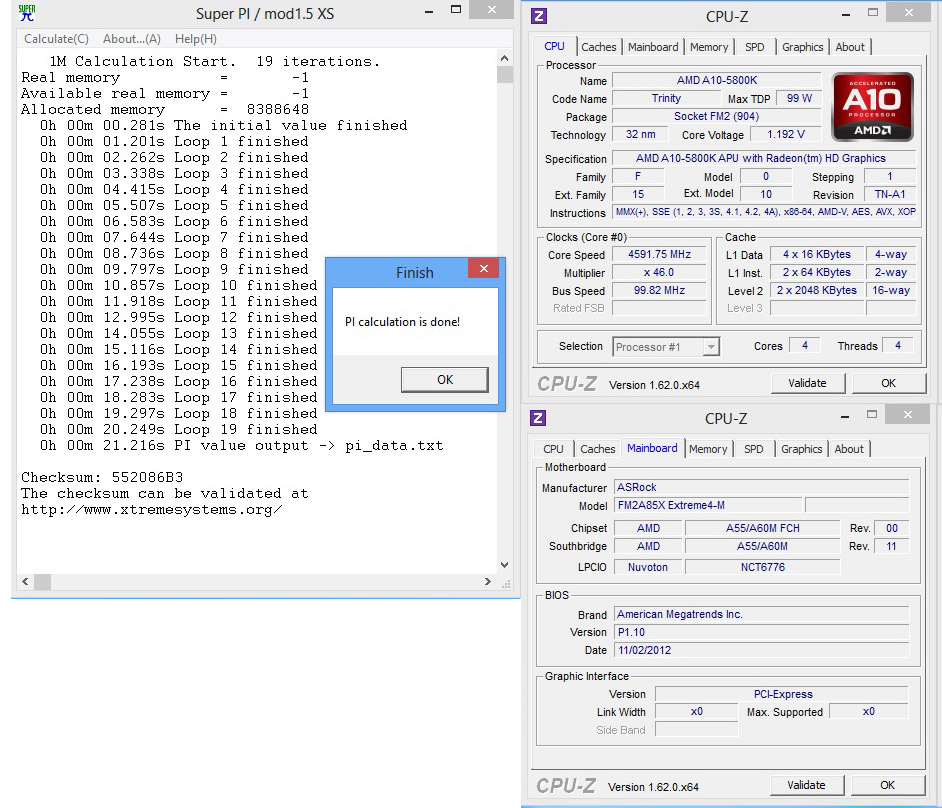Click the Checksum line 552086B3

(x=102, y=478)
